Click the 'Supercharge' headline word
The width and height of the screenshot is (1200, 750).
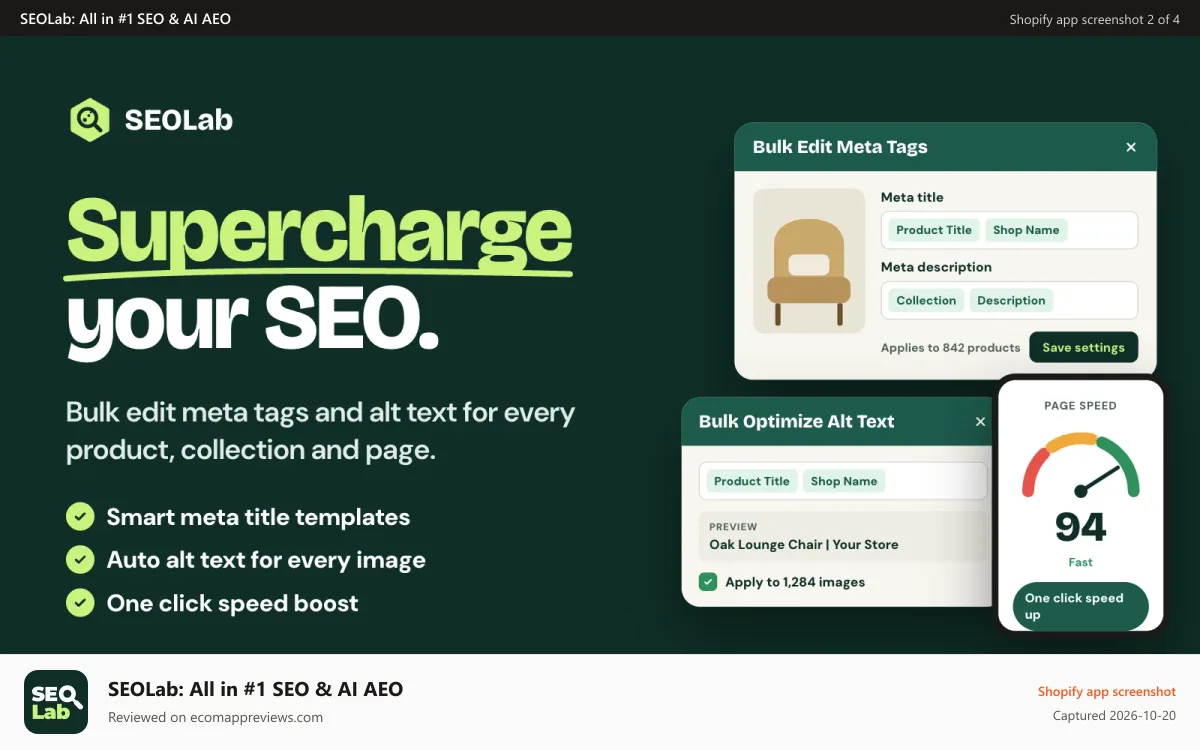tap(319, 236)
